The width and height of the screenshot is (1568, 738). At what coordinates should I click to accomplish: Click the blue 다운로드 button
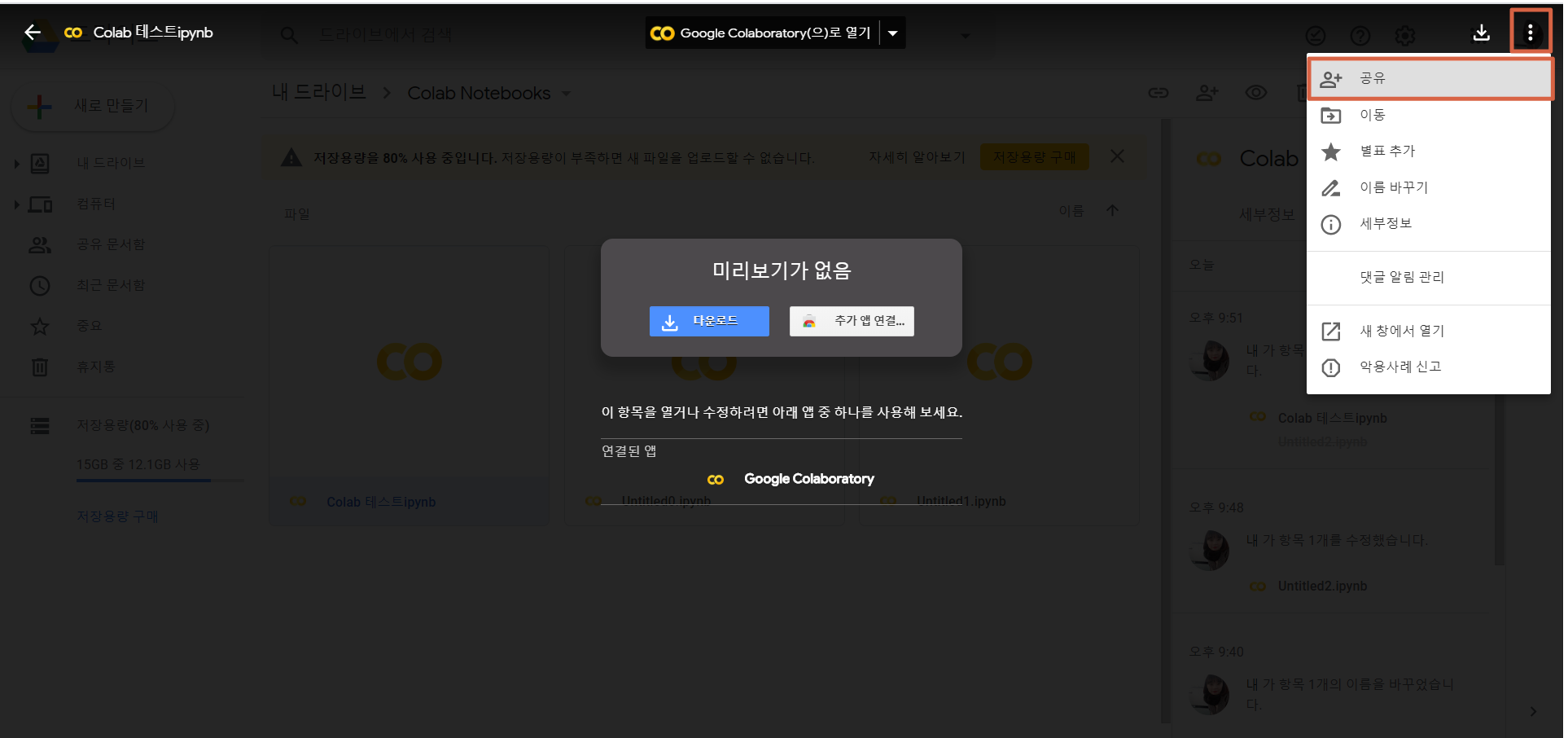709,322
